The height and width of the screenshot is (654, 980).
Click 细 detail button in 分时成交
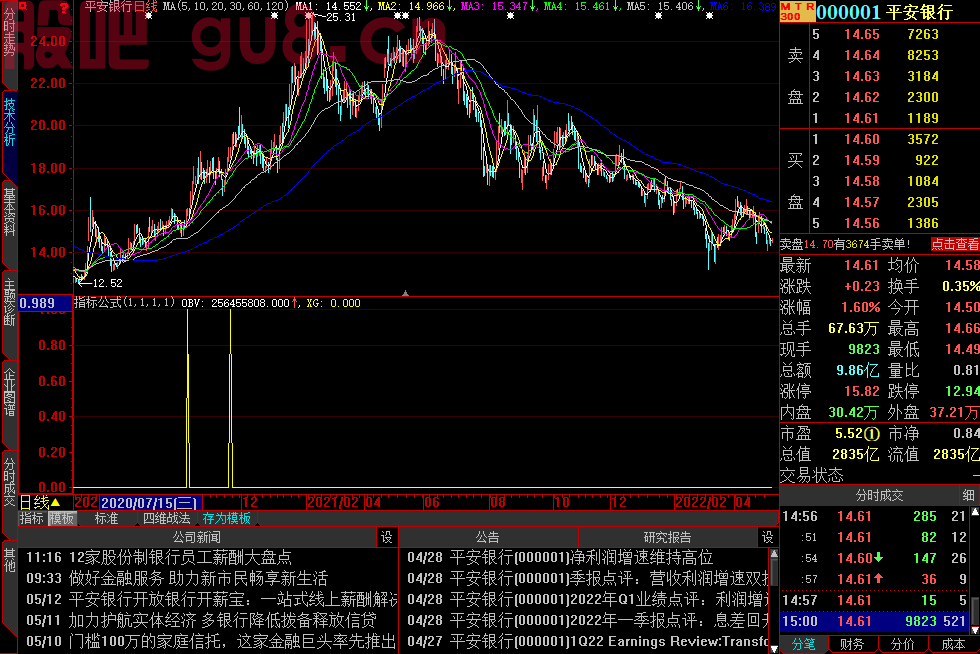coord(968,496)
